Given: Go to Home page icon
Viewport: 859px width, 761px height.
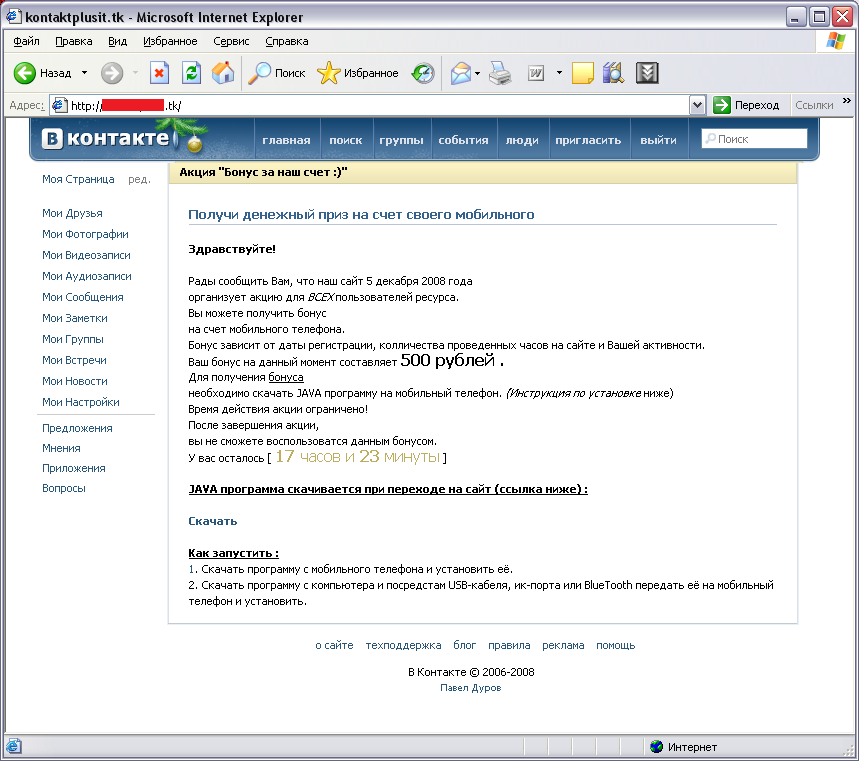Looking at the screenshot, I should (x=224, y=73).
